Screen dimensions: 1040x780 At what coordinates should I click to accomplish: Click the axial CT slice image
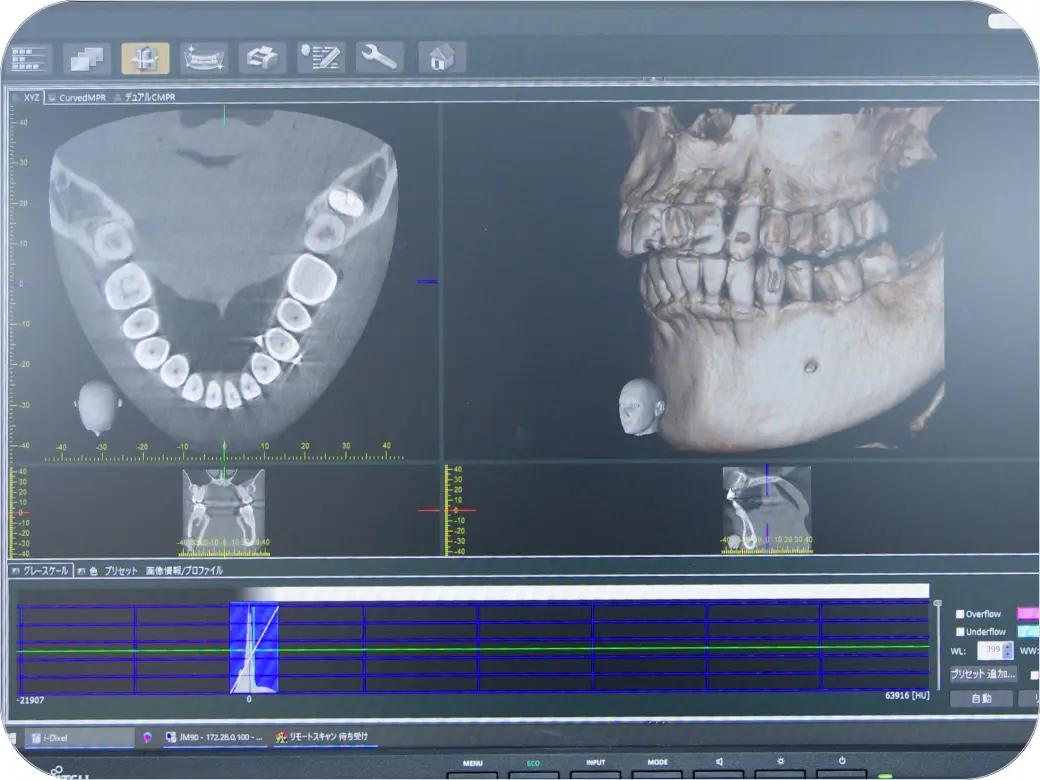(224, 279)
